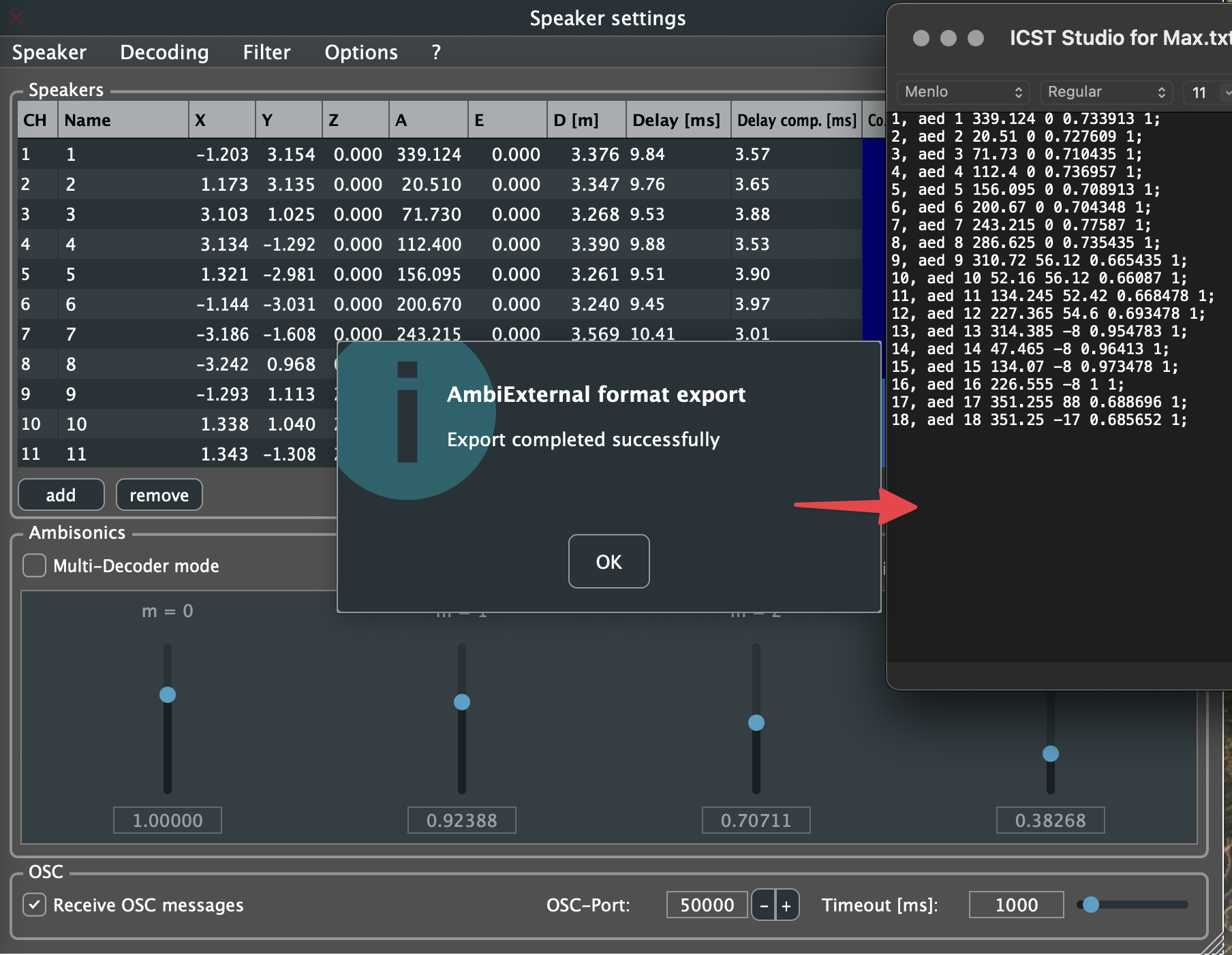
Task: Open the Filter menu
Action: coord(266,52)
